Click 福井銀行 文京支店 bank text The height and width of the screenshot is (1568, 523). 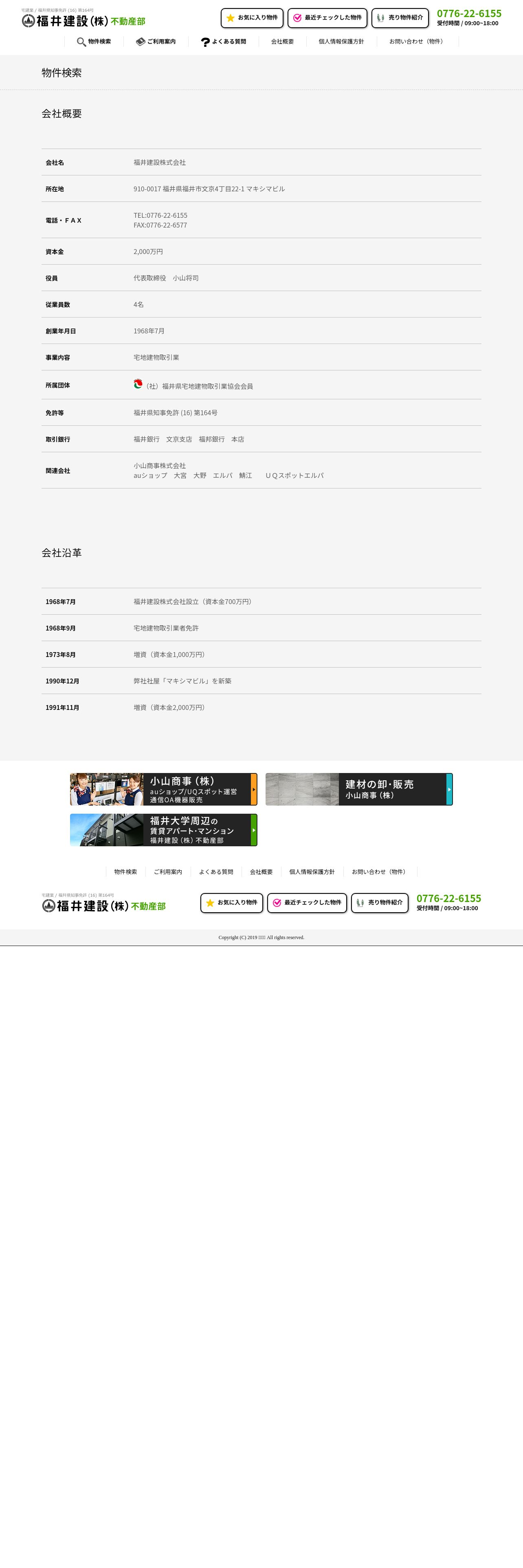[x=163, y=439]
